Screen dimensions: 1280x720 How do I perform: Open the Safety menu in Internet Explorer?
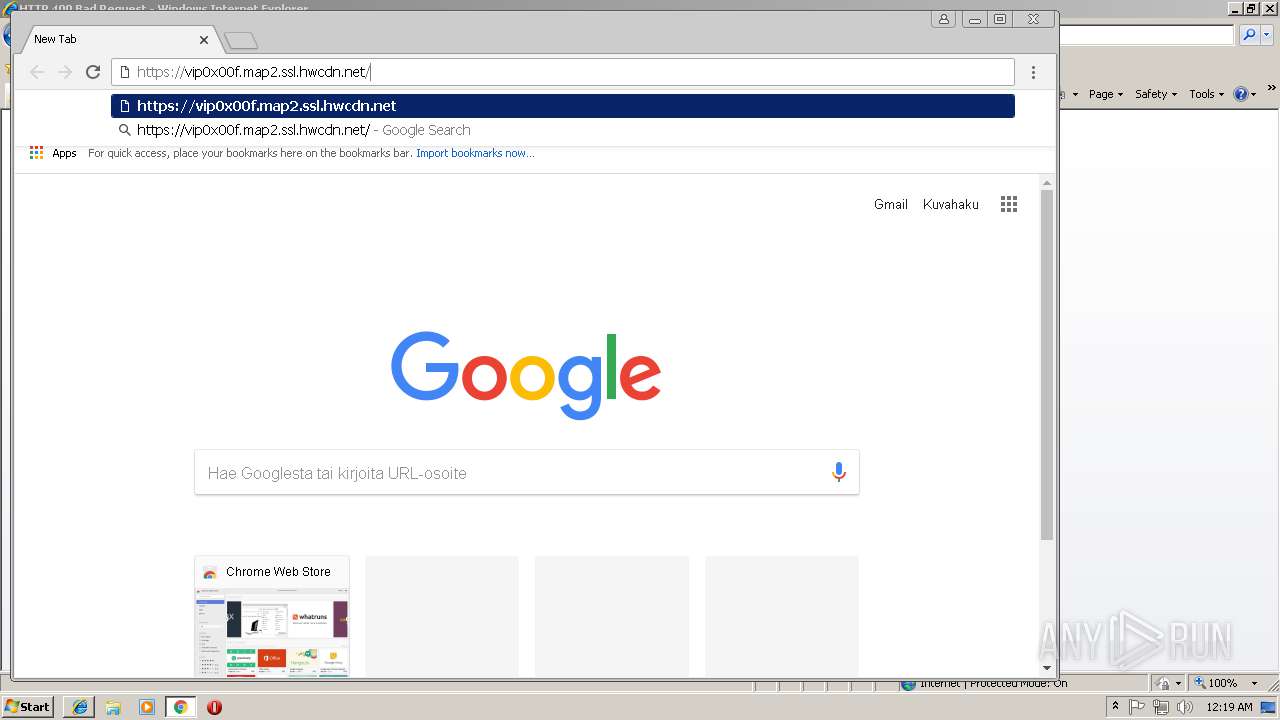coord(1156,94)
